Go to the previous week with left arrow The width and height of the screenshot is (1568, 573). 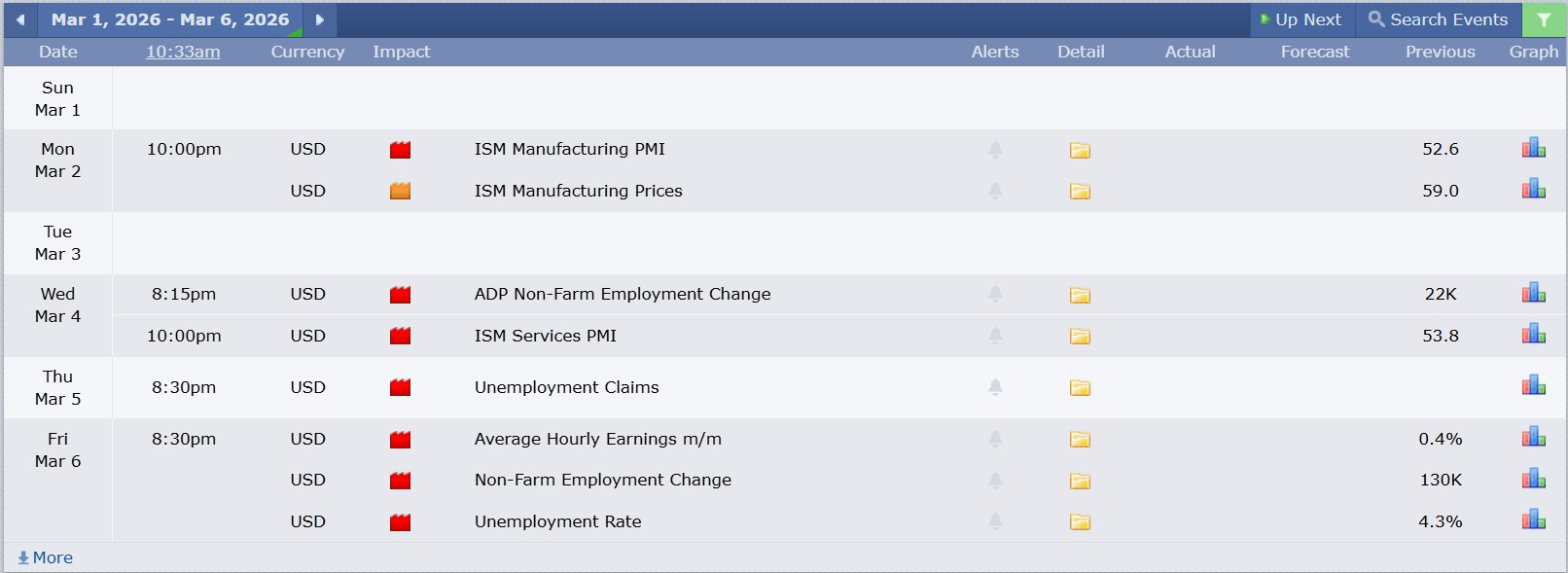(20, 19)
